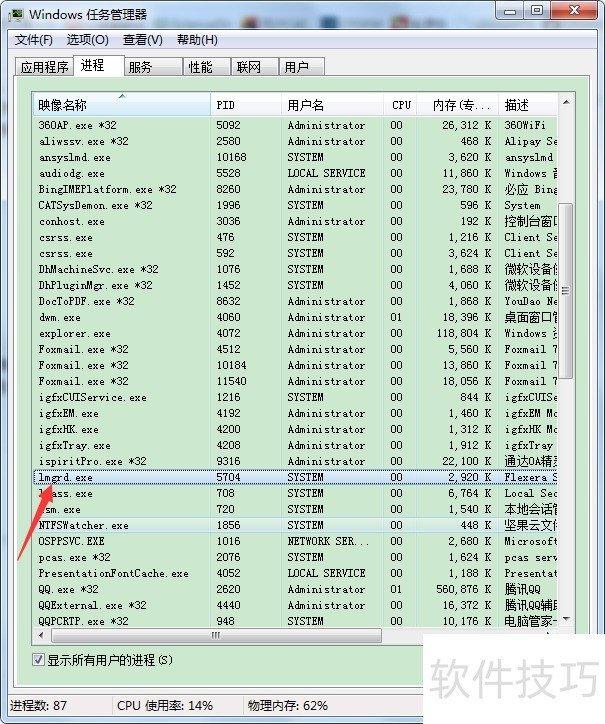Sort by 映像名称 column header
This screenshot has width=605, height=724.
pyautogui.click(x=121, y=105)
